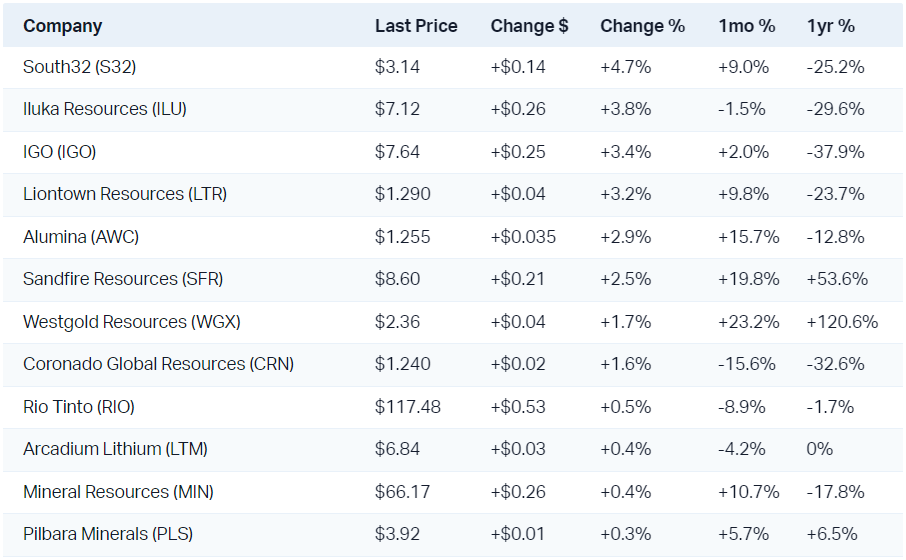Viewport: 906px width, 560px height.
Task: Sort by Change % column header
Action: click(642, 26)
